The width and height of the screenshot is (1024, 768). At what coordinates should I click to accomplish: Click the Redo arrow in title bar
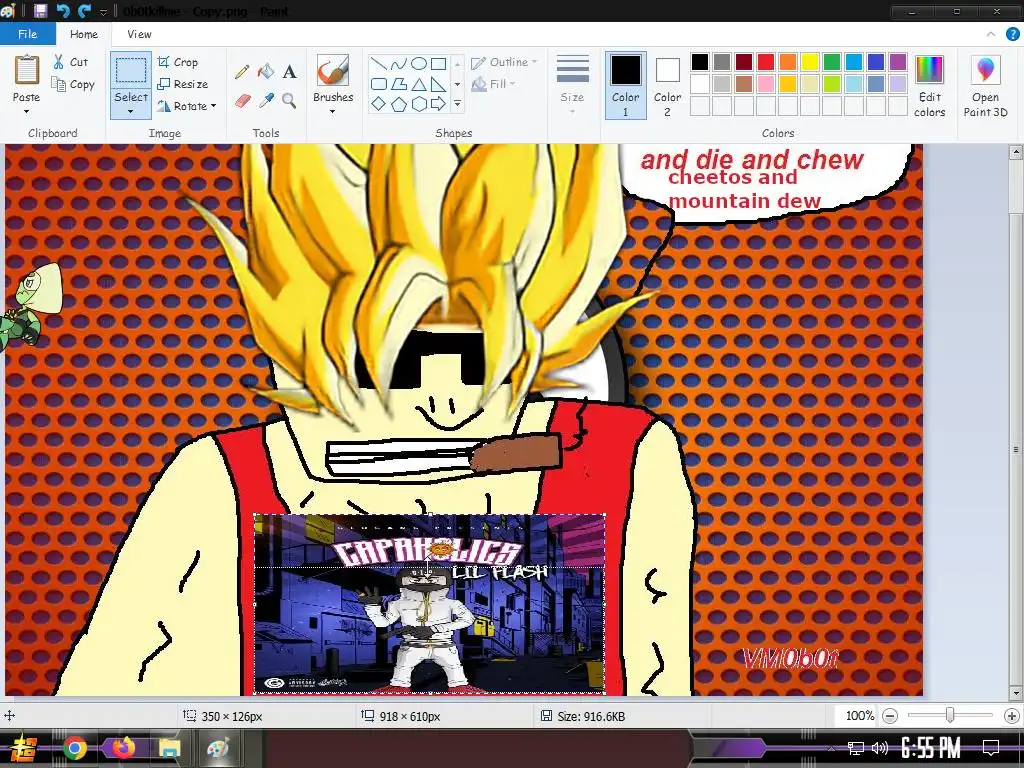84,10
